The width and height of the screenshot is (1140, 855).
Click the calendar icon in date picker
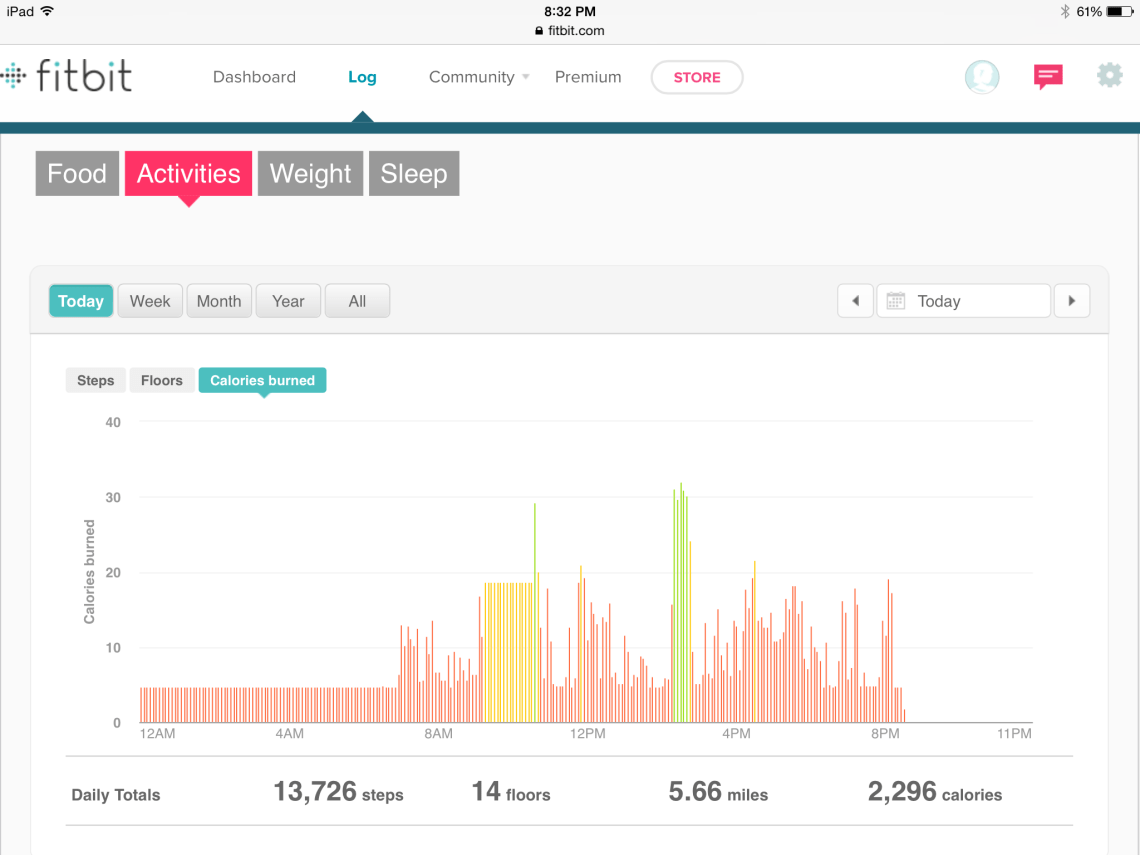[x=896, y=301]
